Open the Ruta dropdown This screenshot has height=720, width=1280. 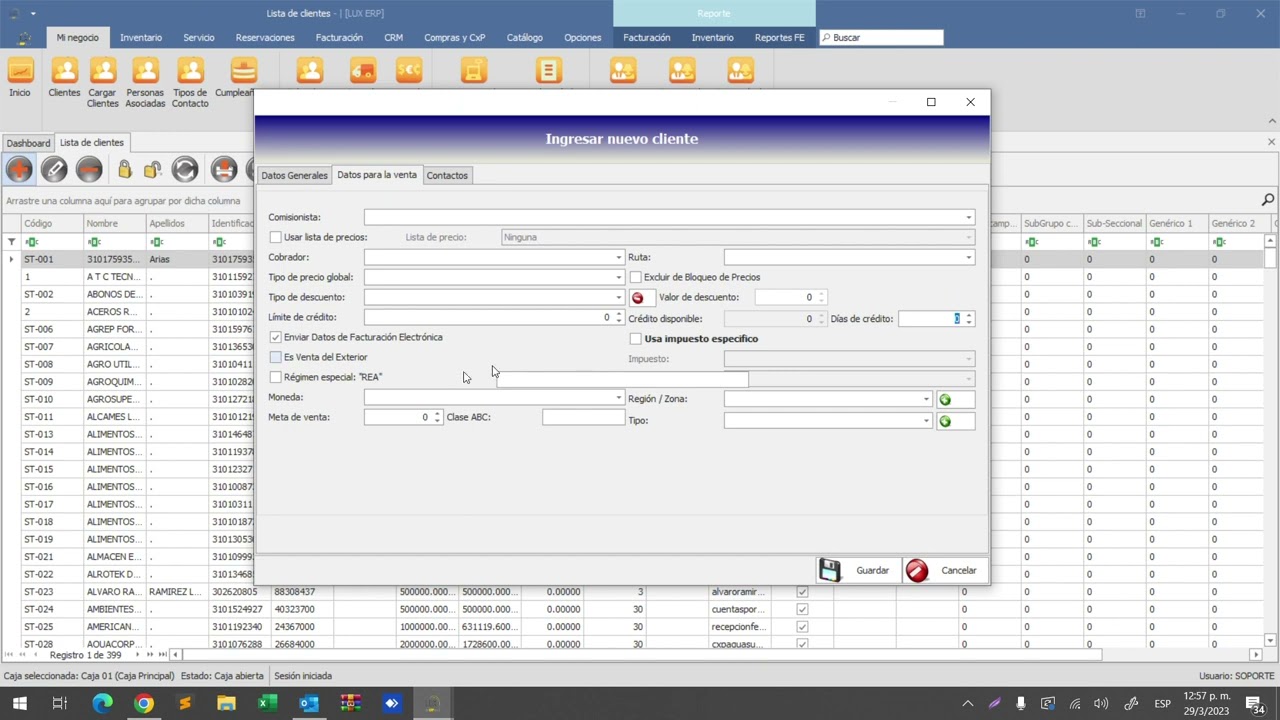[x=968, y=257]
